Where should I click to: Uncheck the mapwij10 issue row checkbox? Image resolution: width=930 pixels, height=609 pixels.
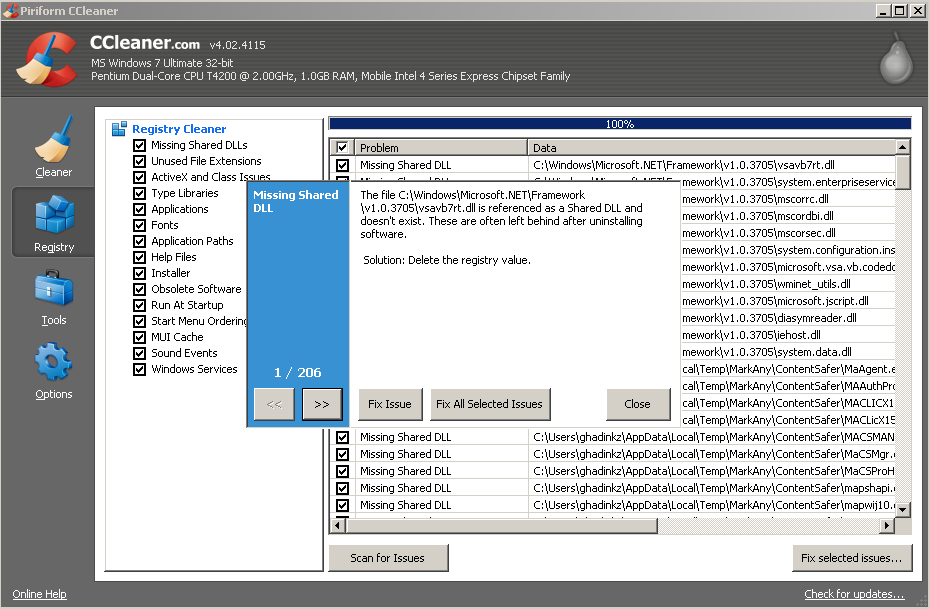pyautogui.click(x=342, y=505)
